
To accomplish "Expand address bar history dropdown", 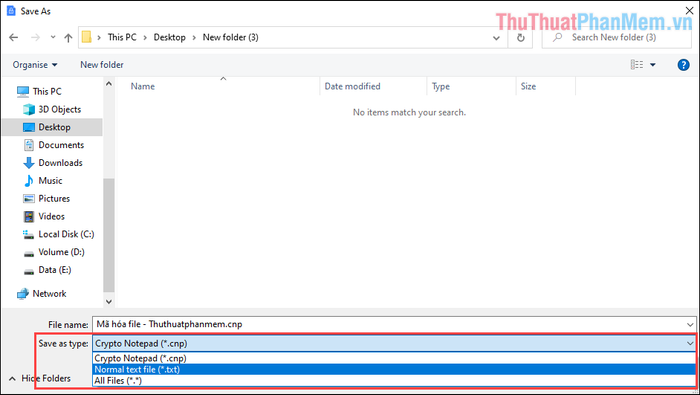I will tap(496, 38).
